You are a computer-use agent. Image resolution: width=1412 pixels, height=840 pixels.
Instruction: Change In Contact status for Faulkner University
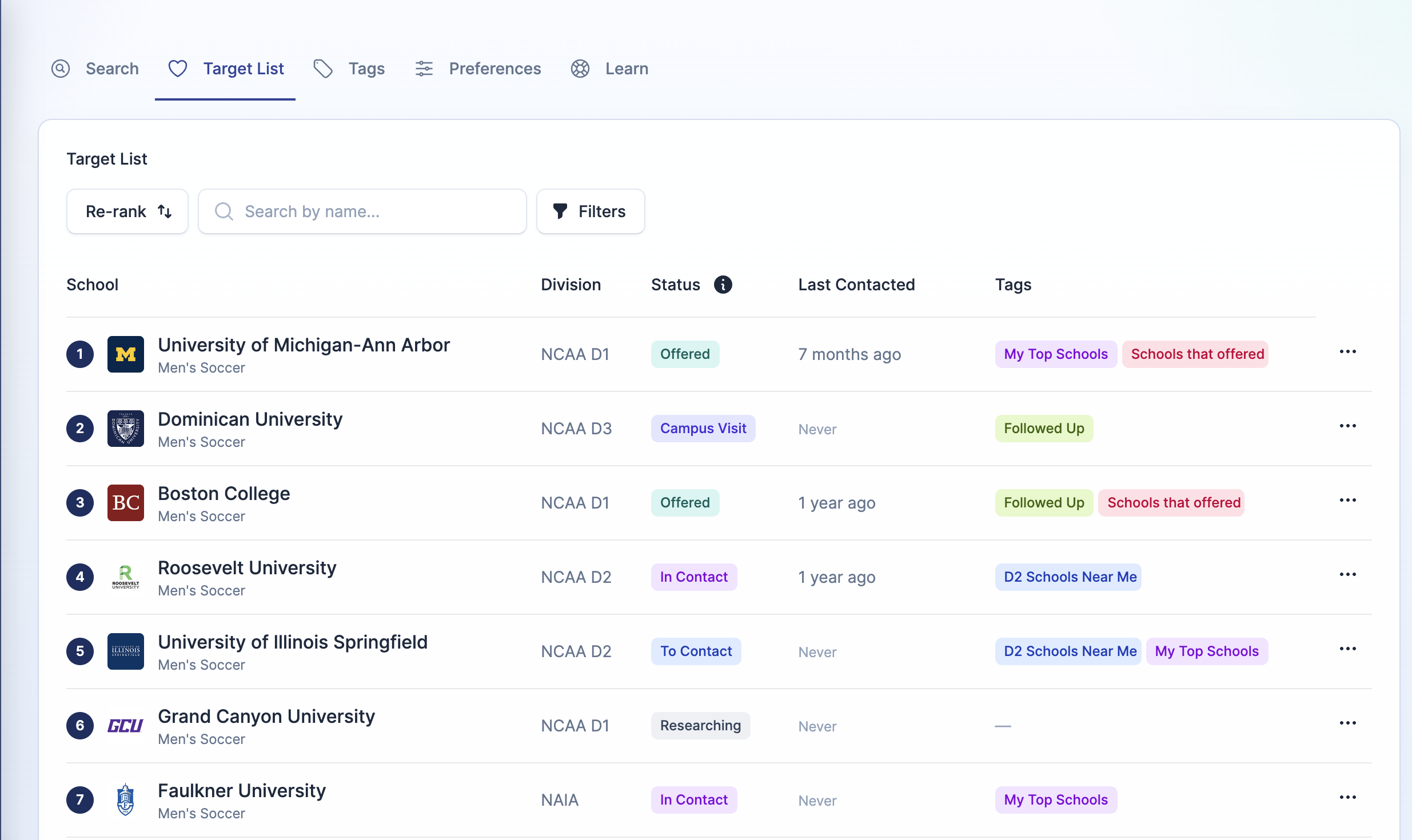coord(694,800)
